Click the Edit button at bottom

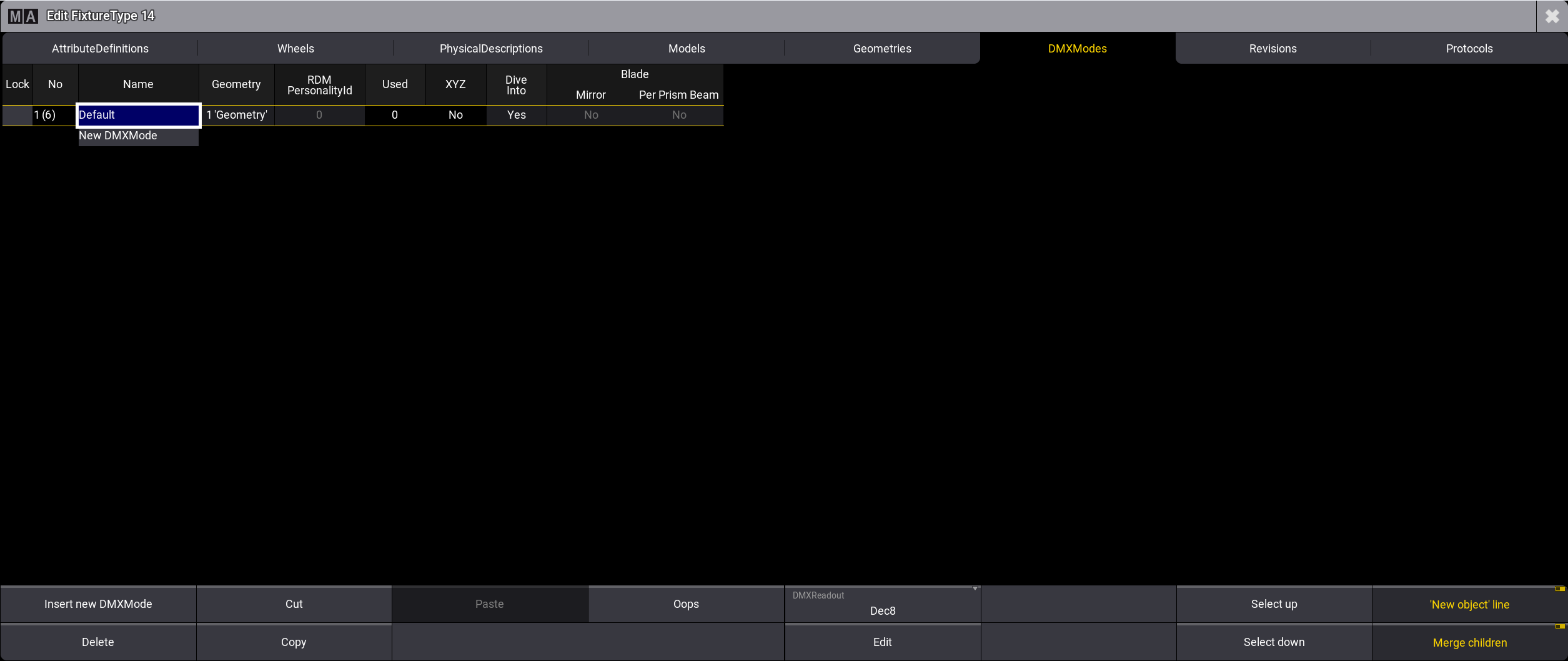tap(882, 642)
